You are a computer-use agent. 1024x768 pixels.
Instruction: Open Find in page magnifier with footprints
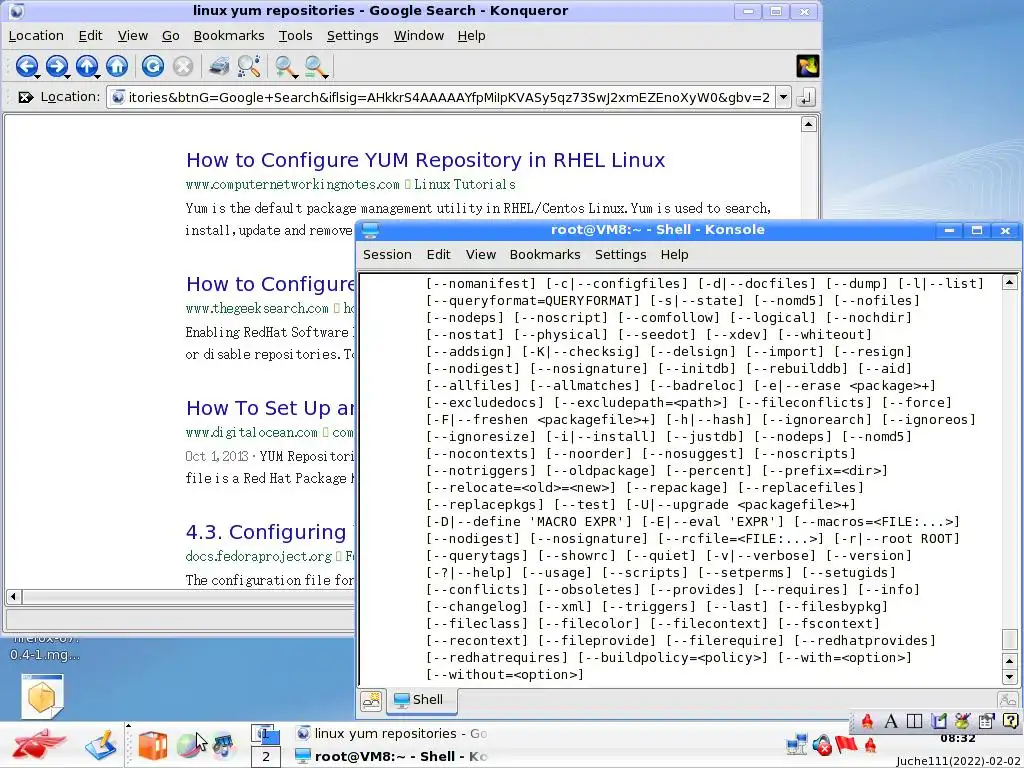249,66
